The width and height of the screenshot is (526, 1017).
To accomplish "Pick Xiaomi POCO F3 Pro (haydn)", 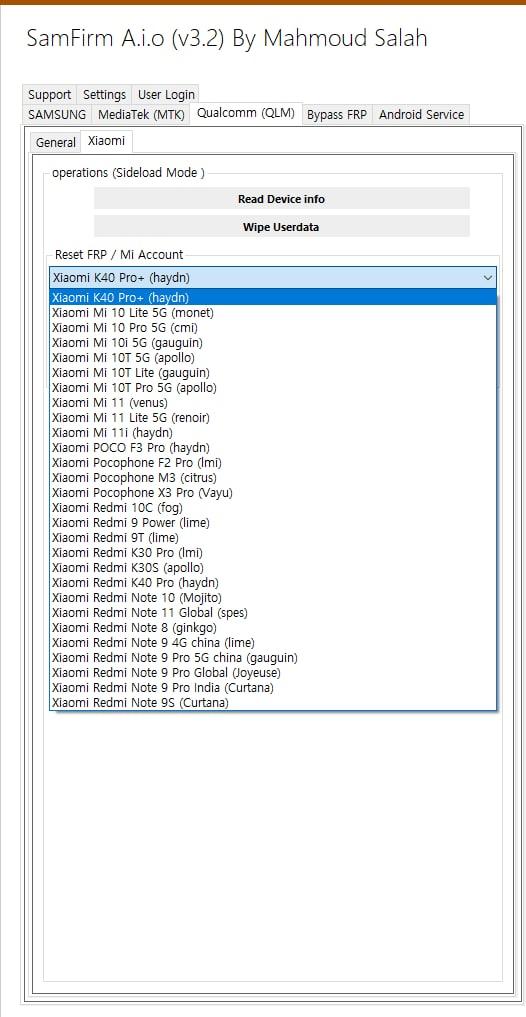I will pos(273,448).
